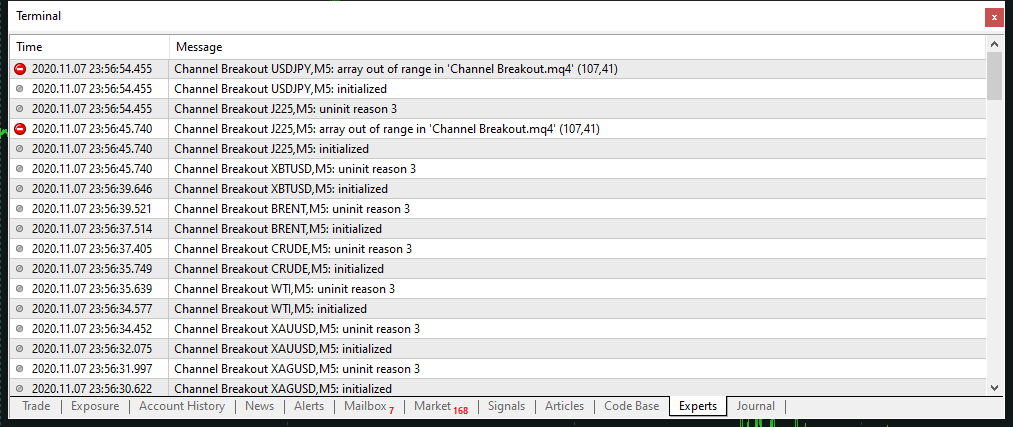Click gray info icon on WTI initialized row
Viewport: 1013px width, 427px height.
pyautogui.click(x=20, y=309)
